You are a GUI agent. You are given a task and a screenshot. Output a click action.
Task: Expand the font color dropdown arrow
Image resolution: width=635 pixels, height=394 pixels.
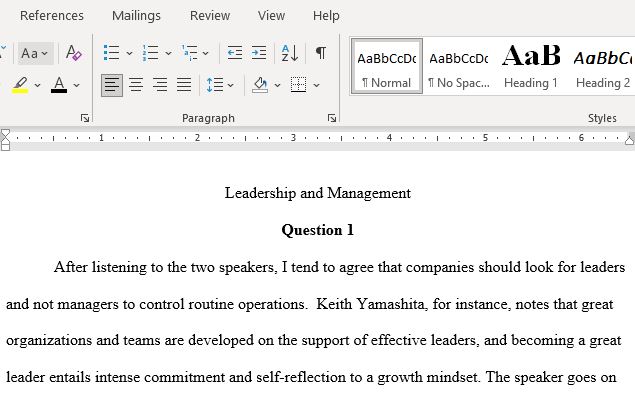pos(76,85)
